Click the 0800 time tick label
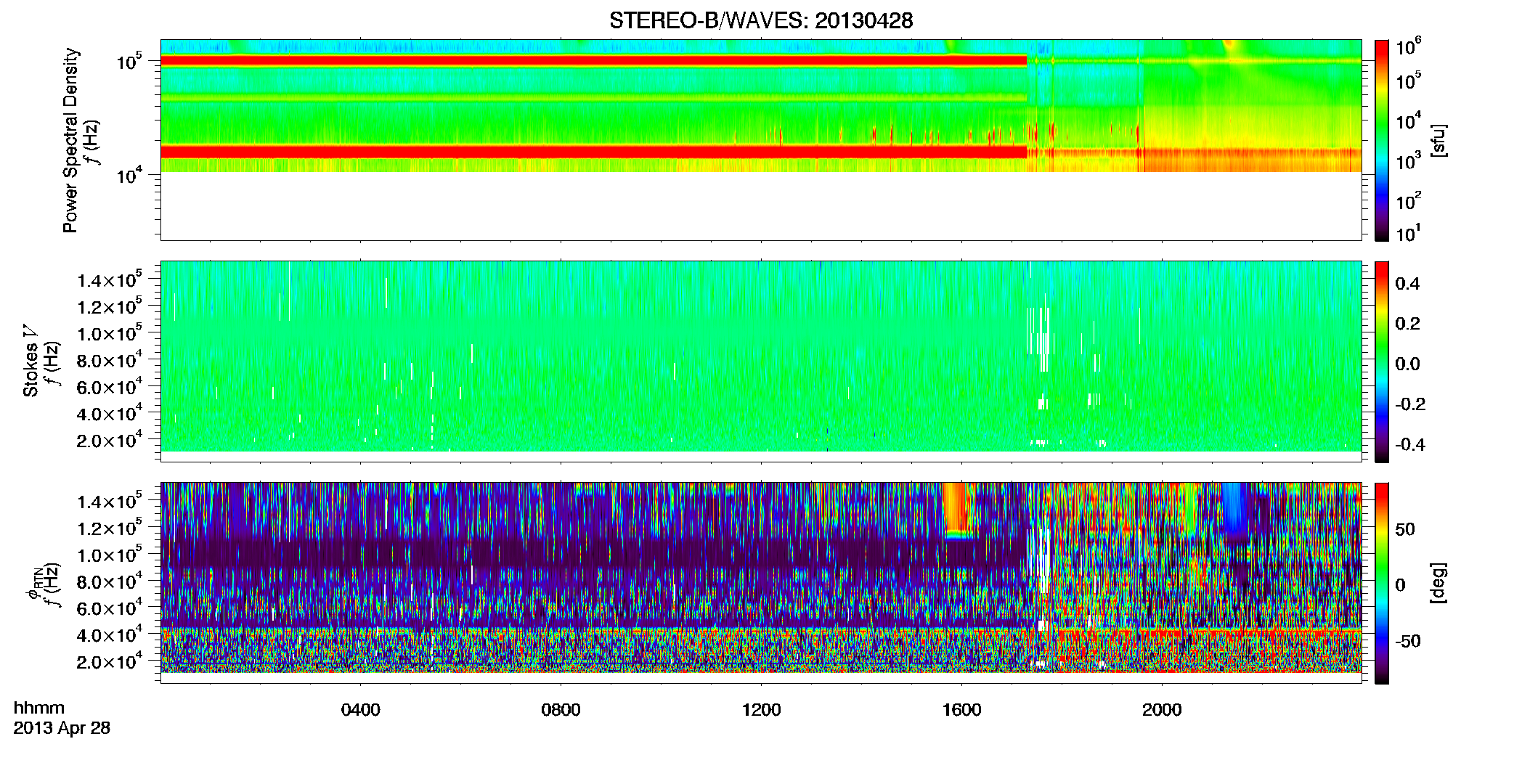Image resolution: width=1522 pixels, height=784 pixels. tap(561, 710)
